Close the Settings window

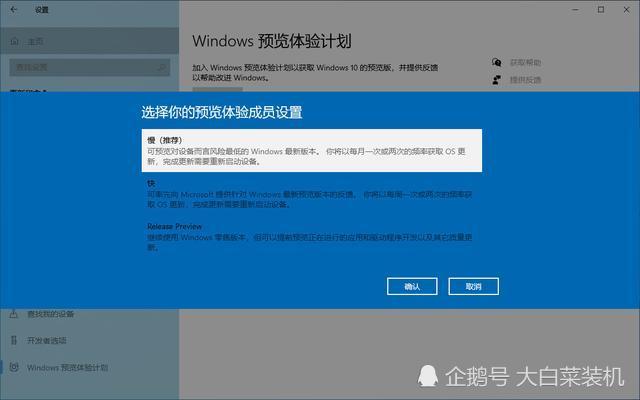[627, 9]
